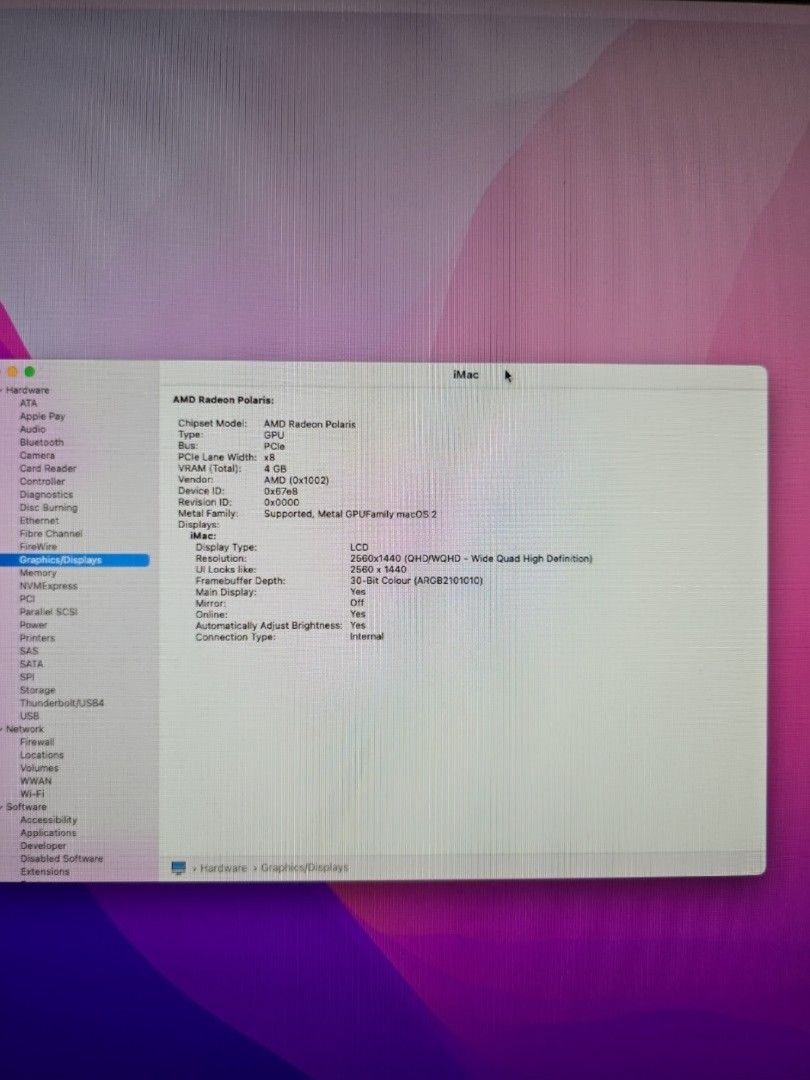Click the computer icon in path bar

click(x=178, y=868)
